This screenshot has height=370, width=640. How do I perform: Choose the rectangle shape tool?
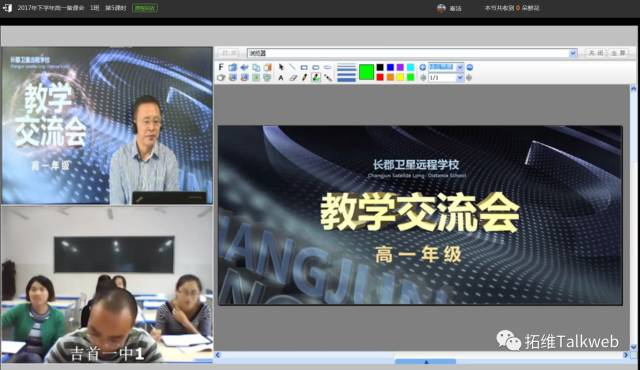(x=304, y=67)
